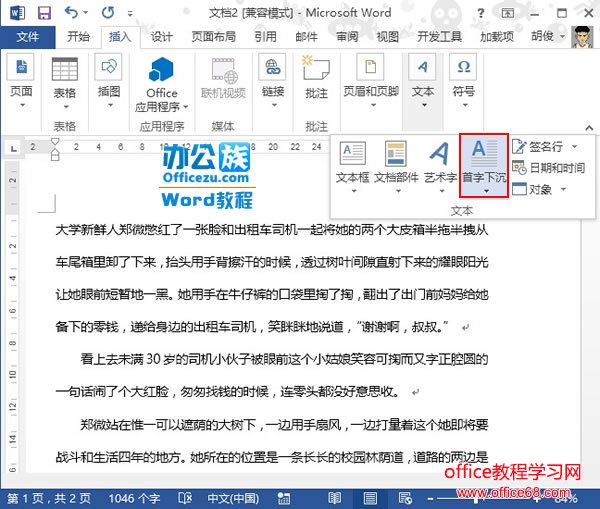Click the Save icon in quick access toolbar

point(44,13)
